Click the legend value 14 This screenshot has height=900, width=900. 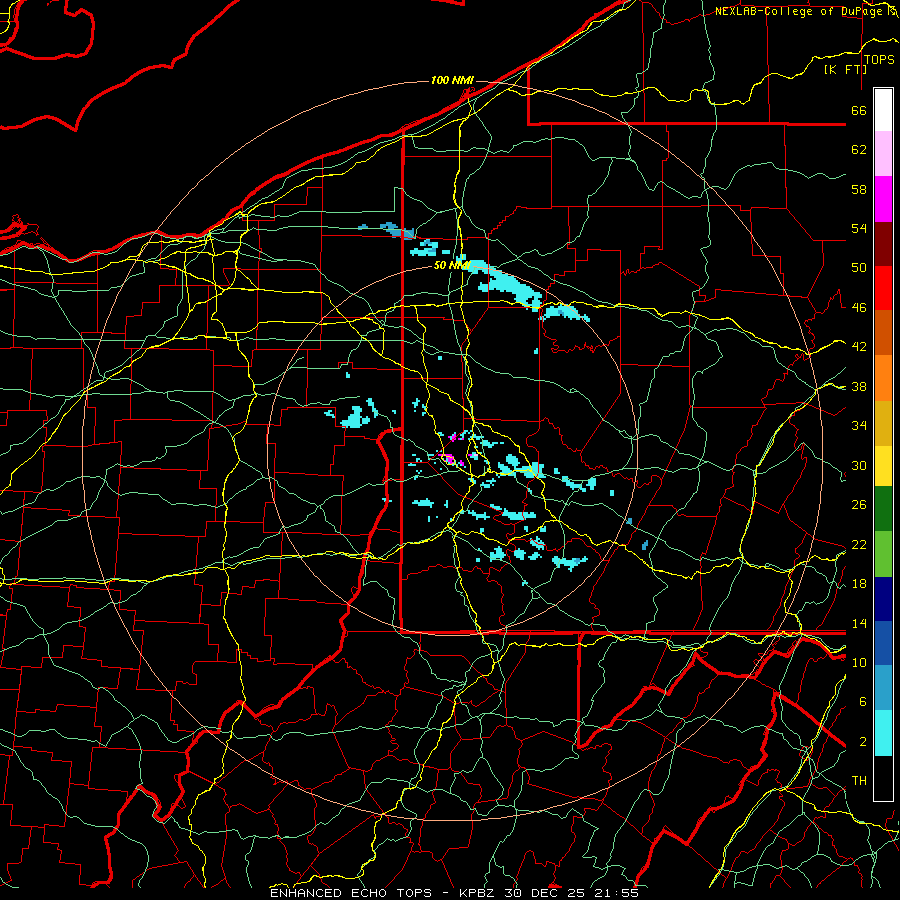tap(859, 623)
